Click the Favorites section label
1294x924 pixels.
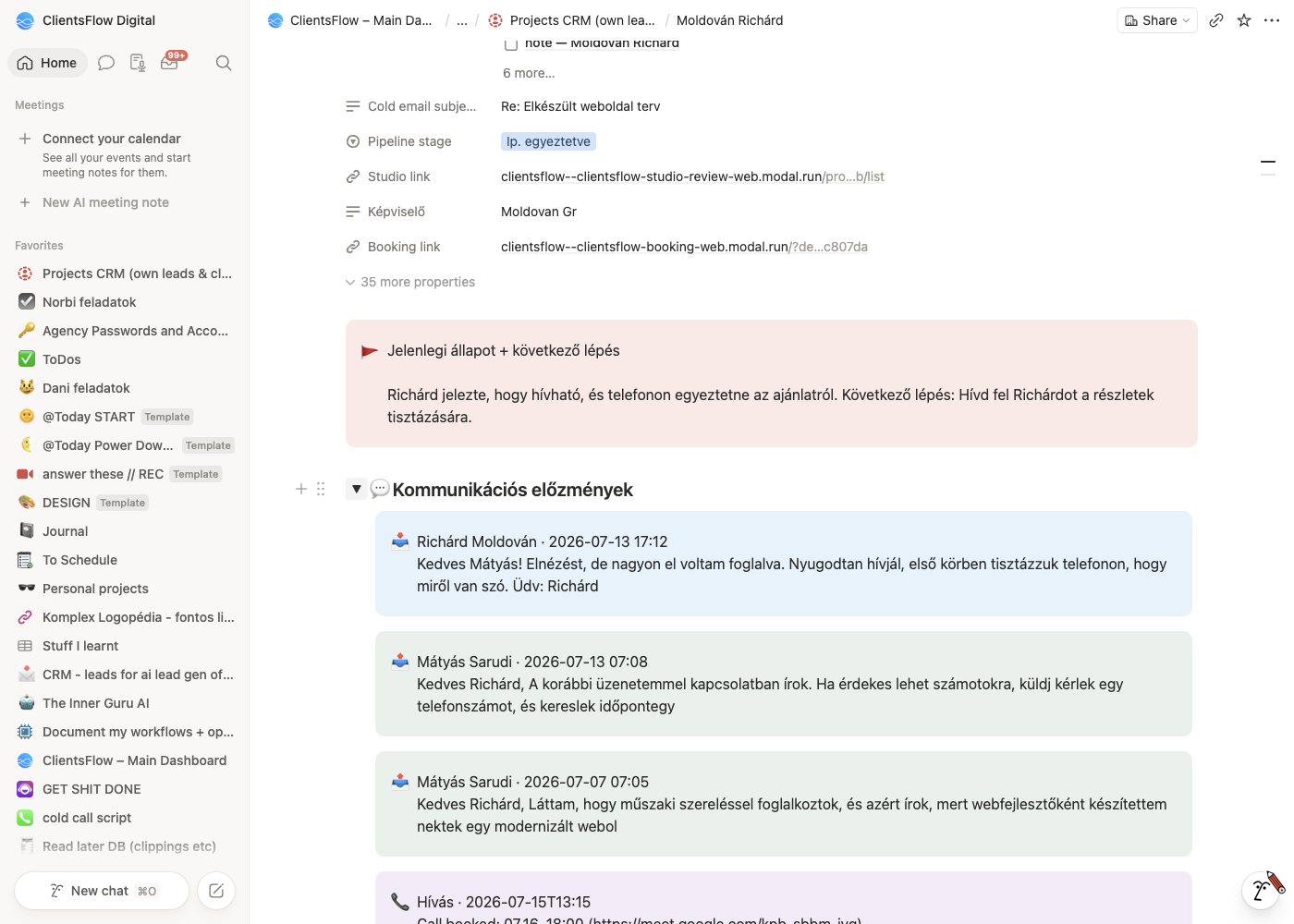pos(39,246)
